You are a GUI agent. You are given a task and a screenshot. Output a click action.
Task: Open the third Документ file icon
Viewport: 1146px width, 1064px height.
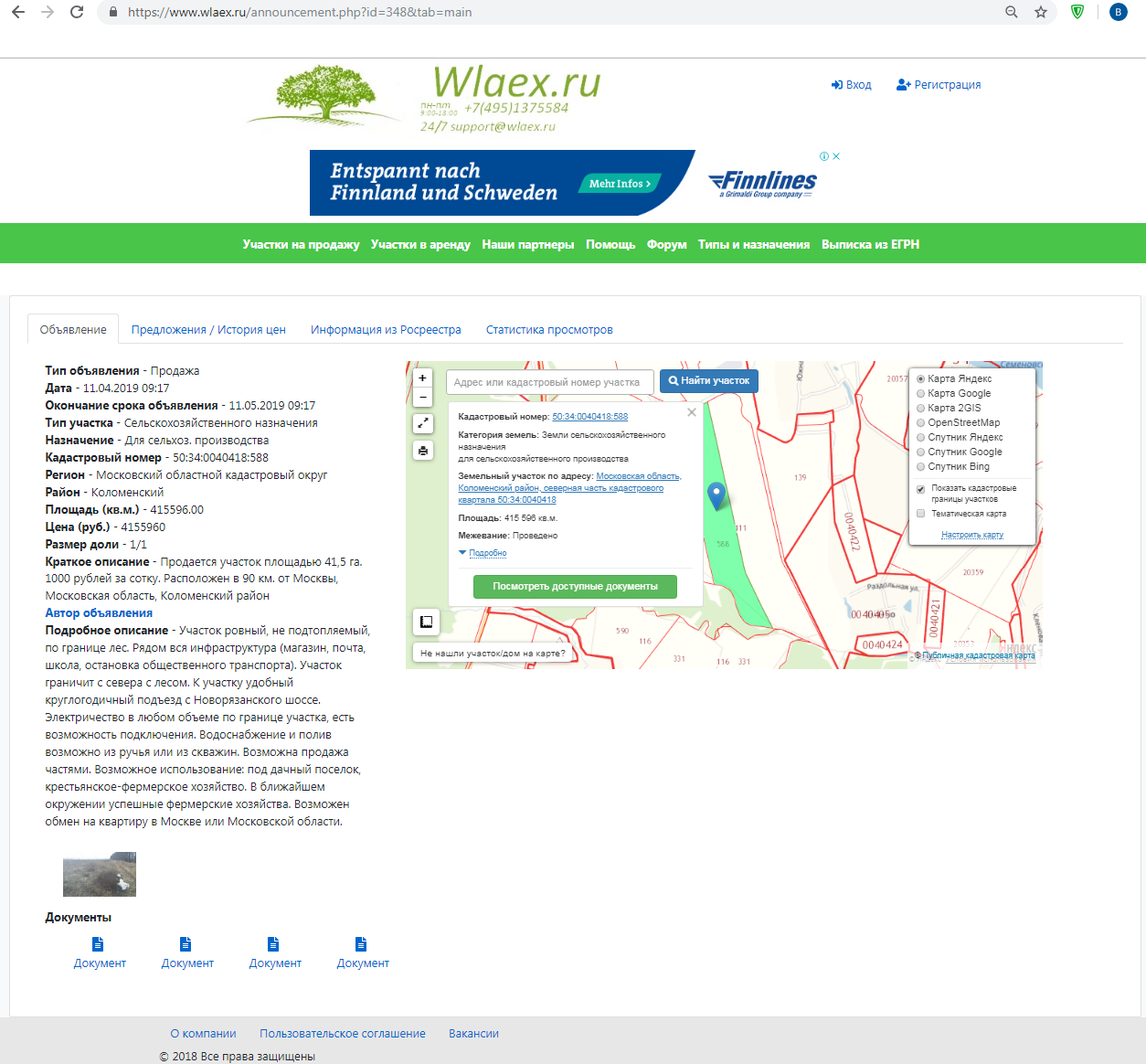[x=273, y=944]
